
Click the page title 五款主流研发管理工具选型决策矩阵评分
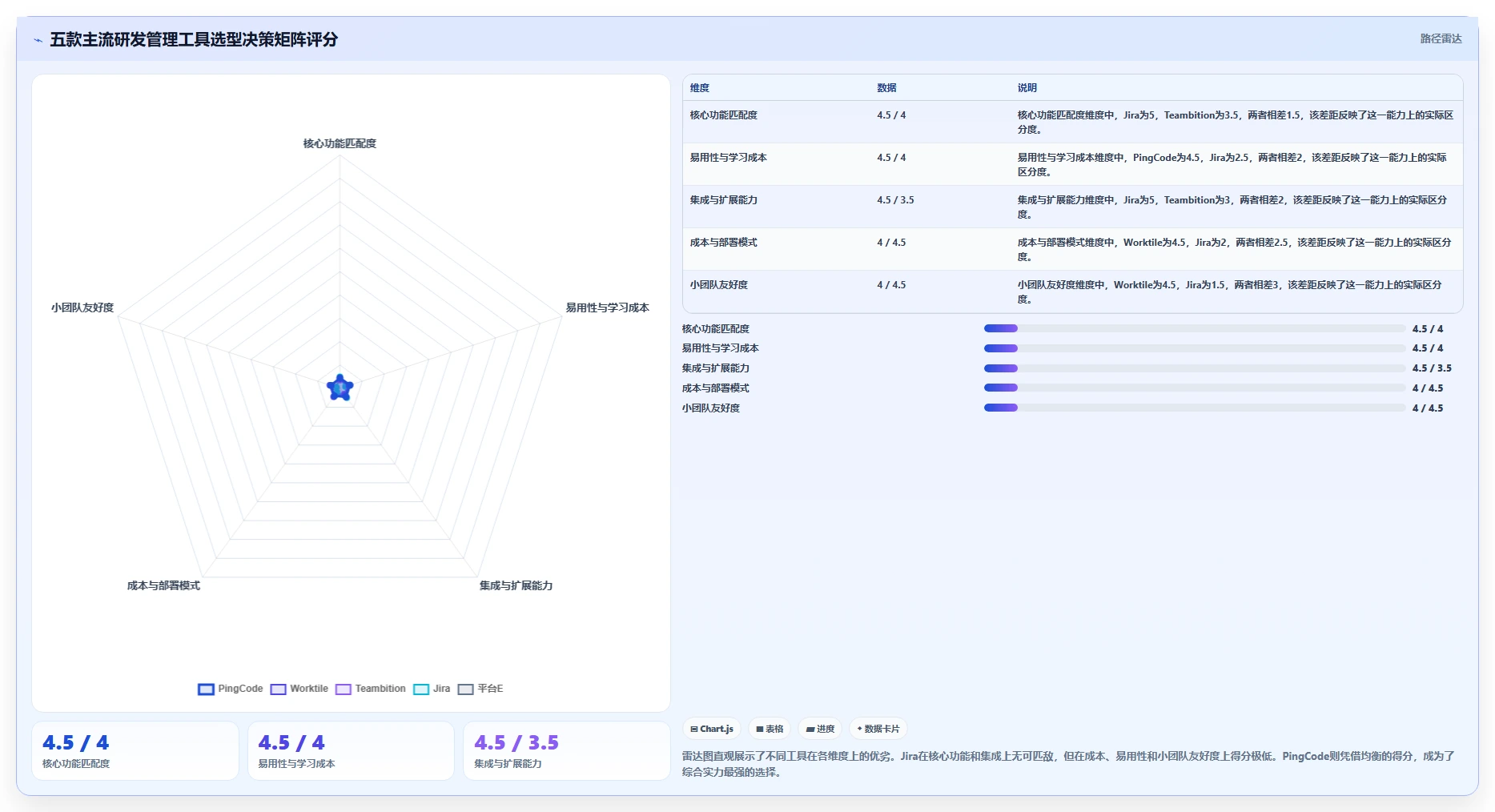click(x=194, y=39)
